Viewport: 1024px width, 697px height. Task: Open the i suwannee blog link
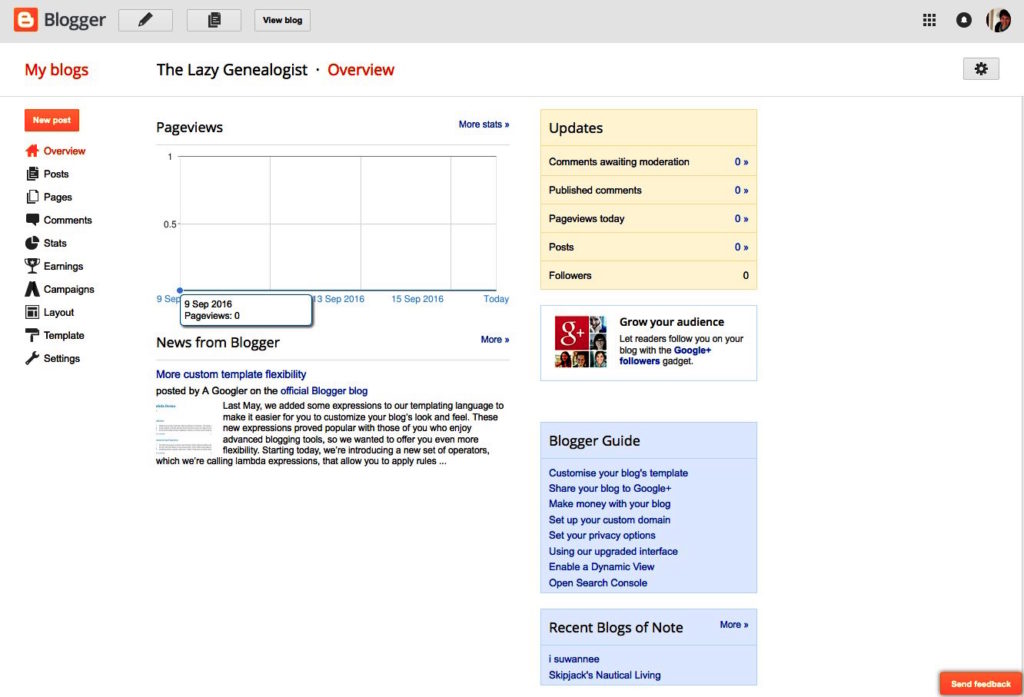click(573, 659)
